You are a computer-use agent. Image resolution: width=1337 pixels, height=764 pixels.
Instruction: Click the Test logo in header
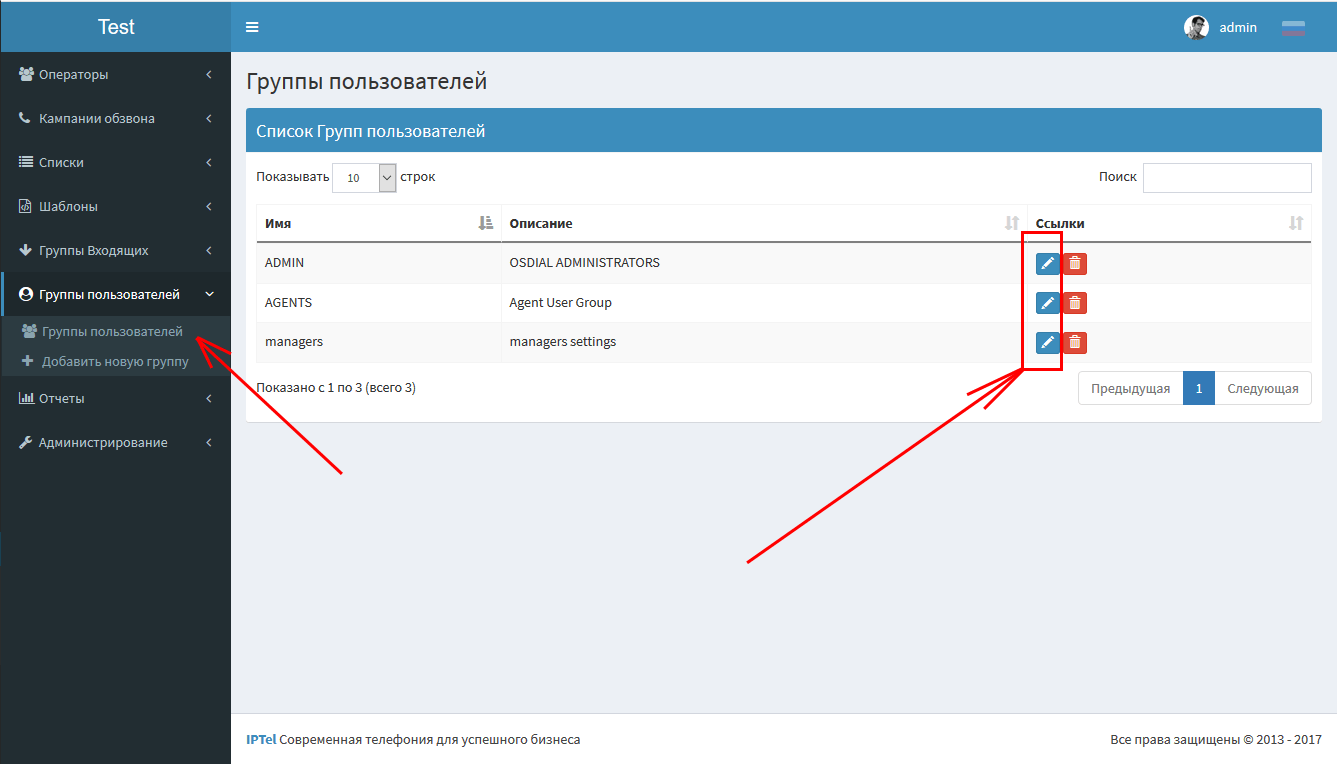[116, 27]
